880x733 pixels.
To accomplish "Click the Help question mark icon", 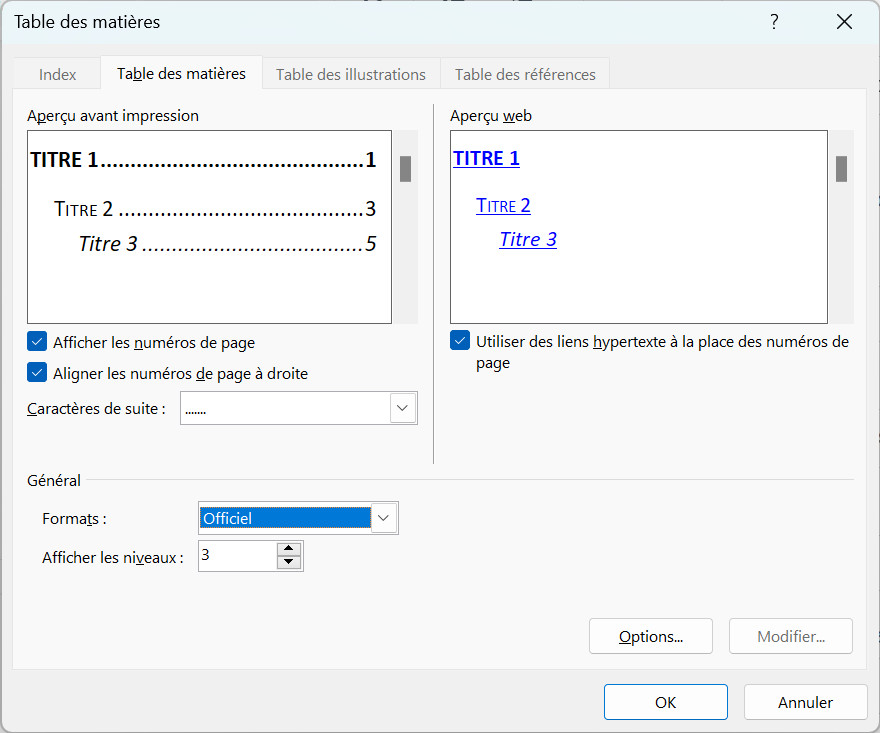I will [x=774, y=22].
